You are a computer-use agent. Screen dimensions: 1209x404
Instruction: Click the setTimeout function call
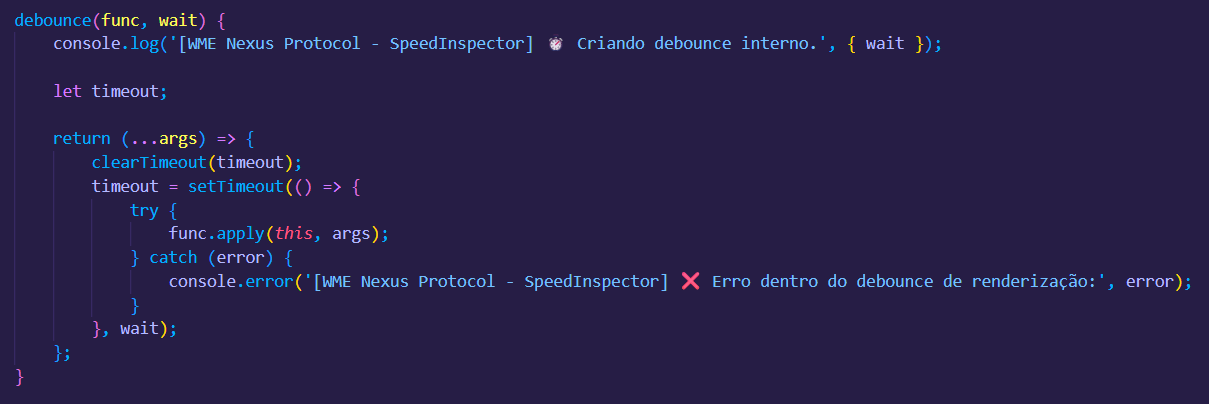(236, 187)
